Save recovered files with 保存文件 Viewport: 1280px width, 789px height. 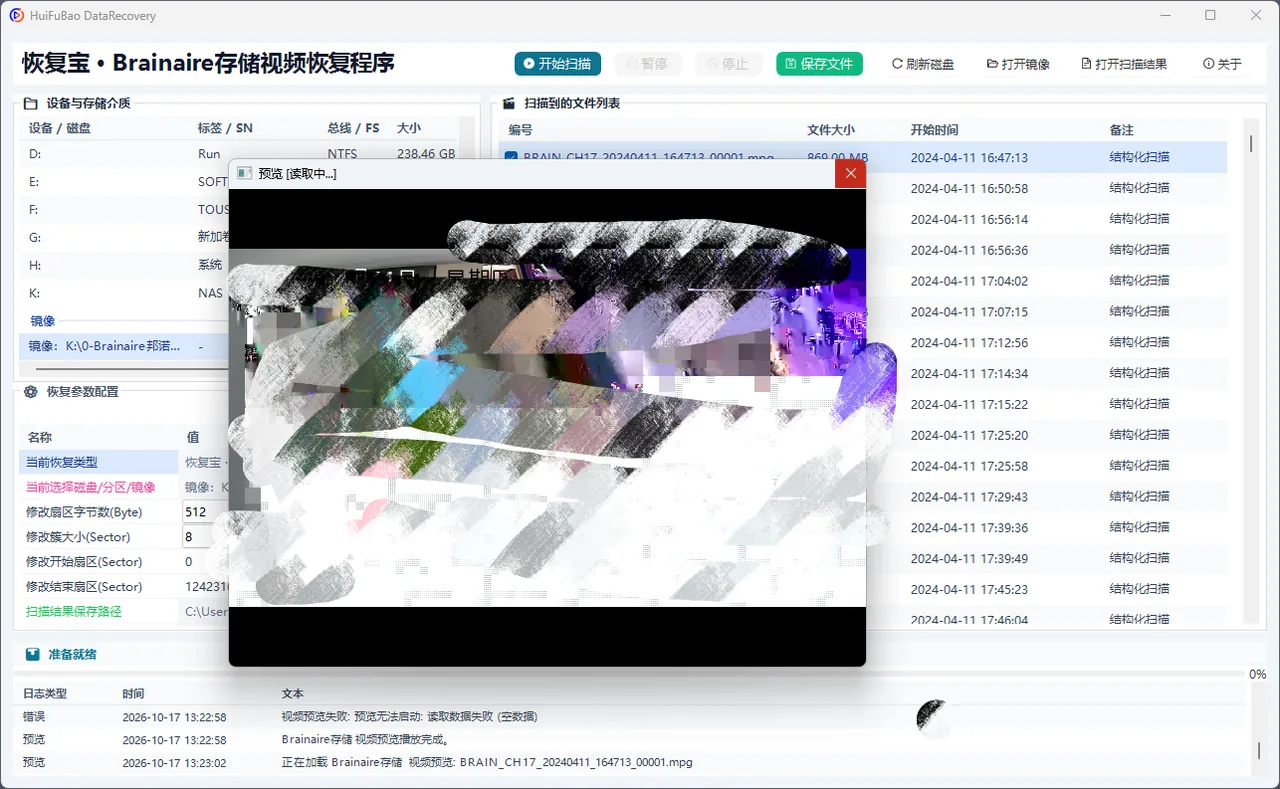point(819,64)
